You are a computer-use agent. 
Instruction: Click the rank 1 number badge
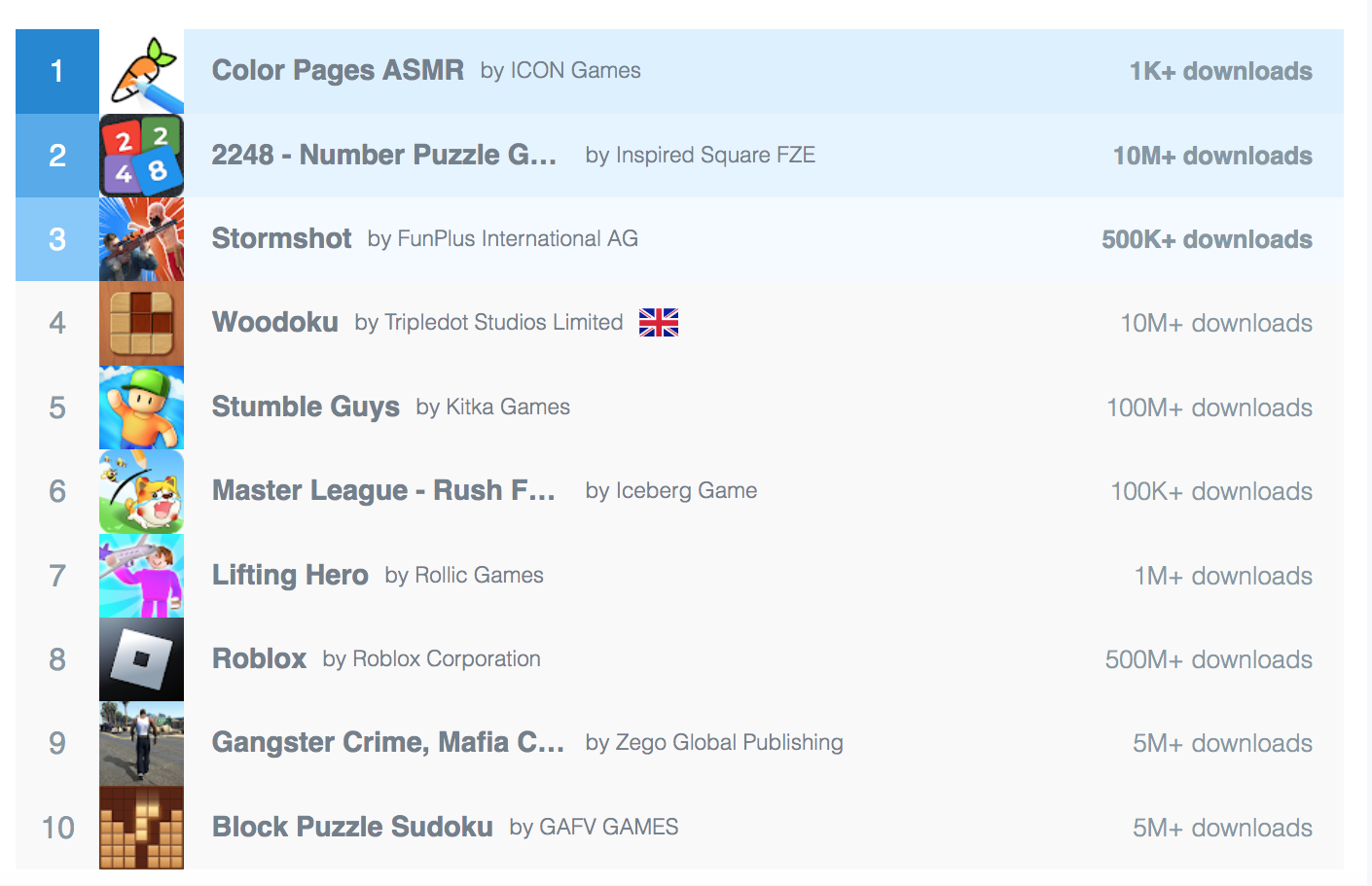click(x=57, y=72)
